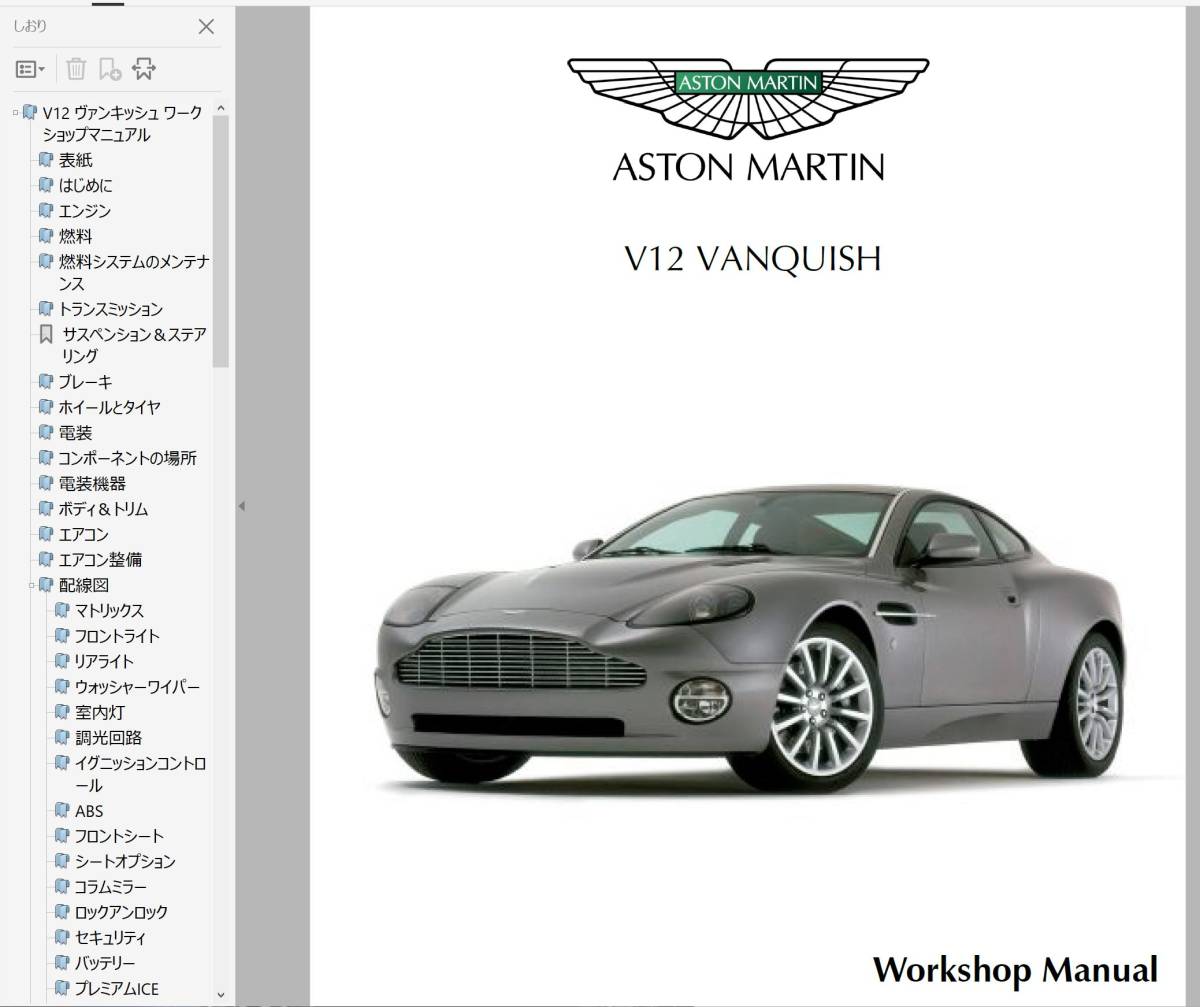Click the bookmark icon beside 電装機器
Viewport: 1200px width, 1007px height.
point(46,483)
